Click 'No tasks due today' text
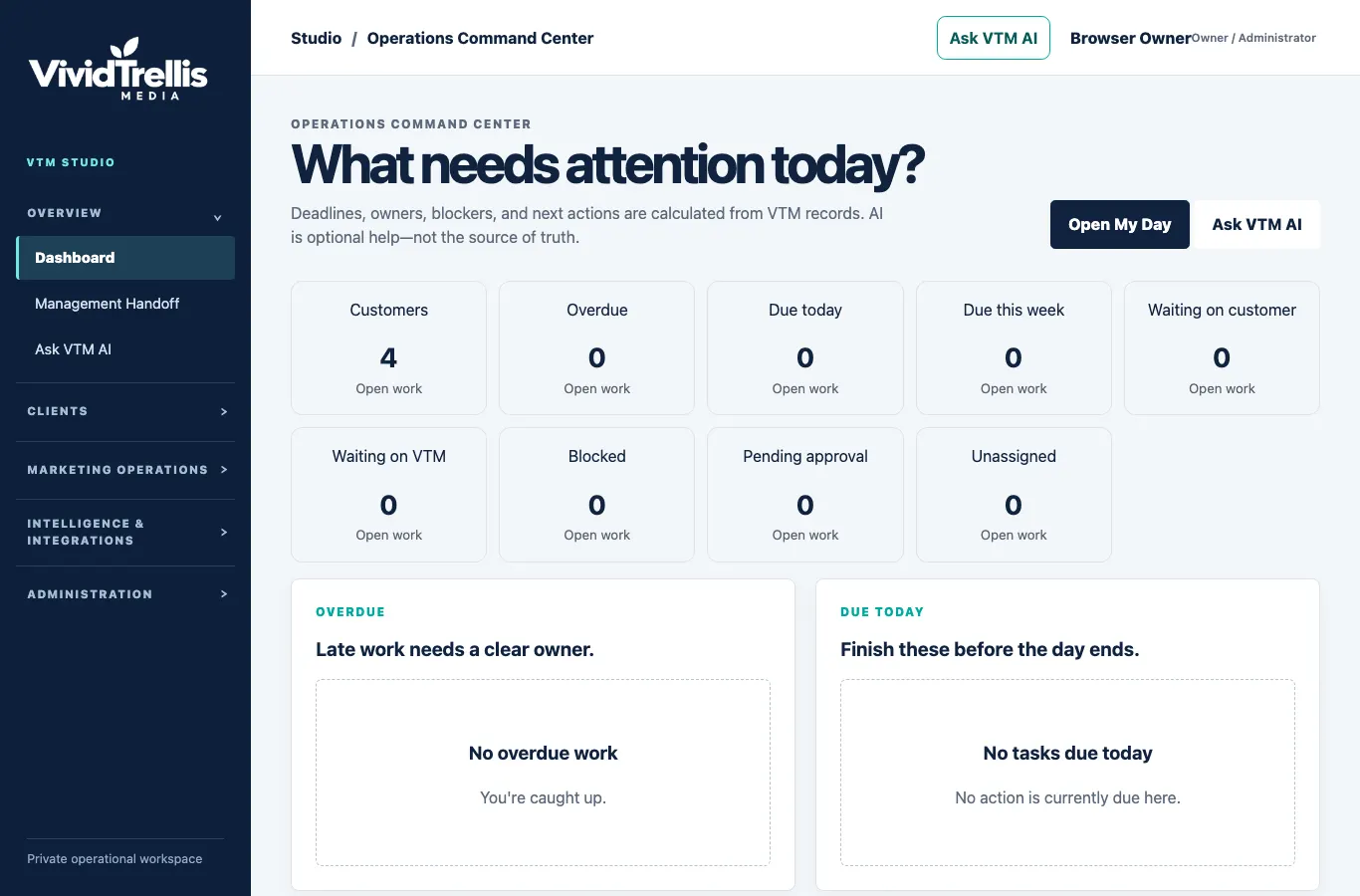Screen dimensions: 1360x896 [1067, 754]
